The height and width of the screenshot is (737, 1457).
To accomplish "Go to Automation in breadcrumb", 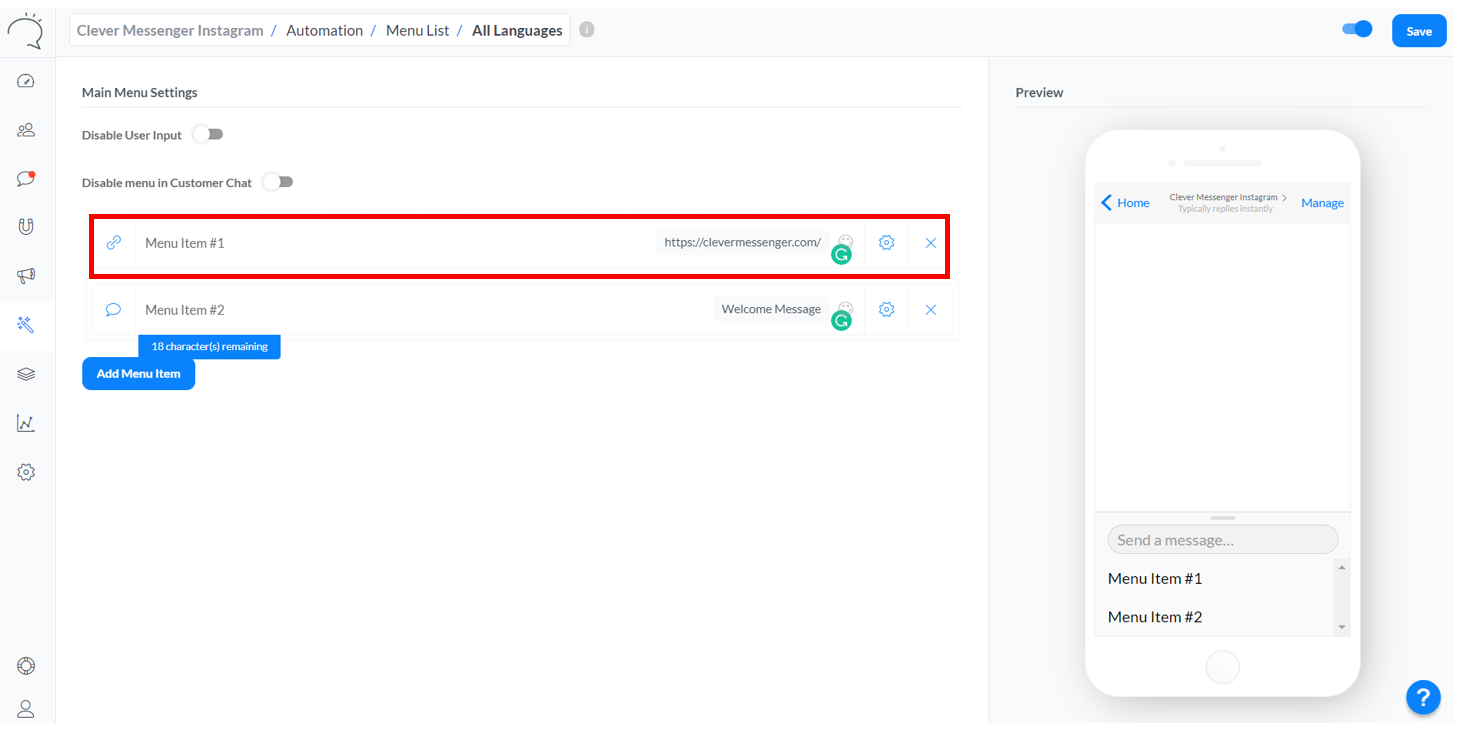I will 324,31.
